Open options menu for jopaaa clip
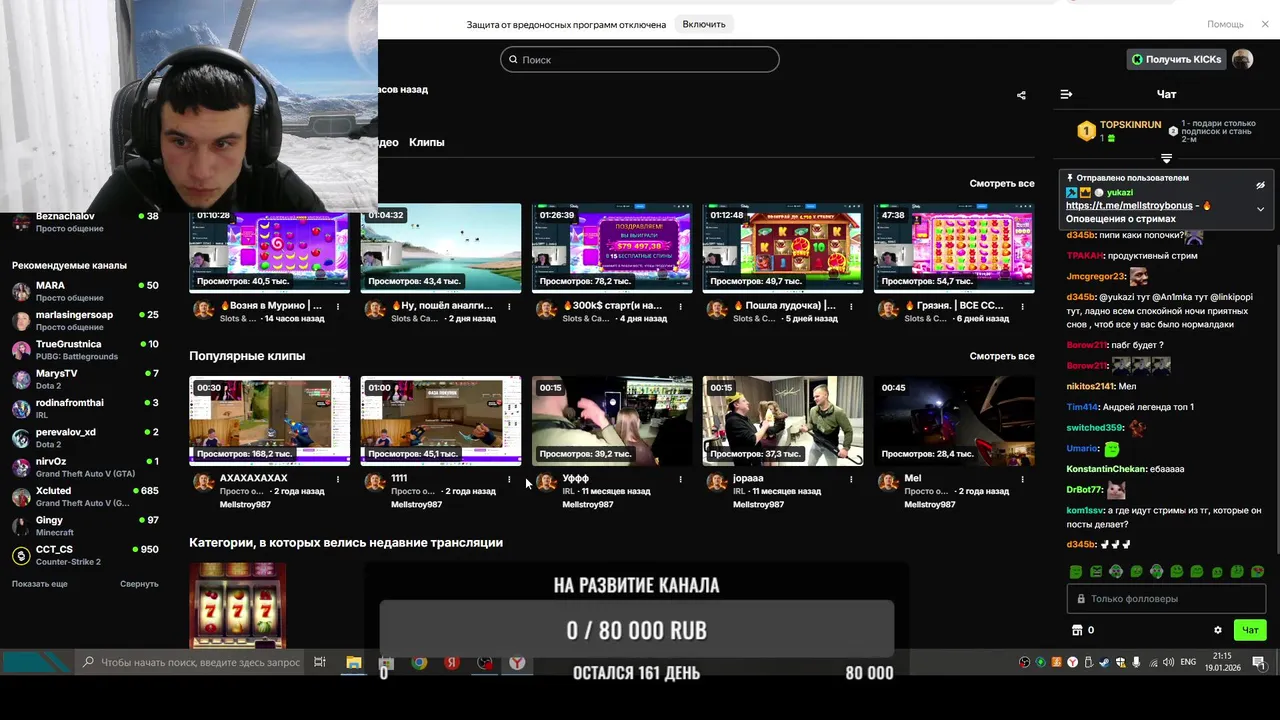Image resolution: width=1280 pixels, height=720 pixels. (x=851, y=480)
